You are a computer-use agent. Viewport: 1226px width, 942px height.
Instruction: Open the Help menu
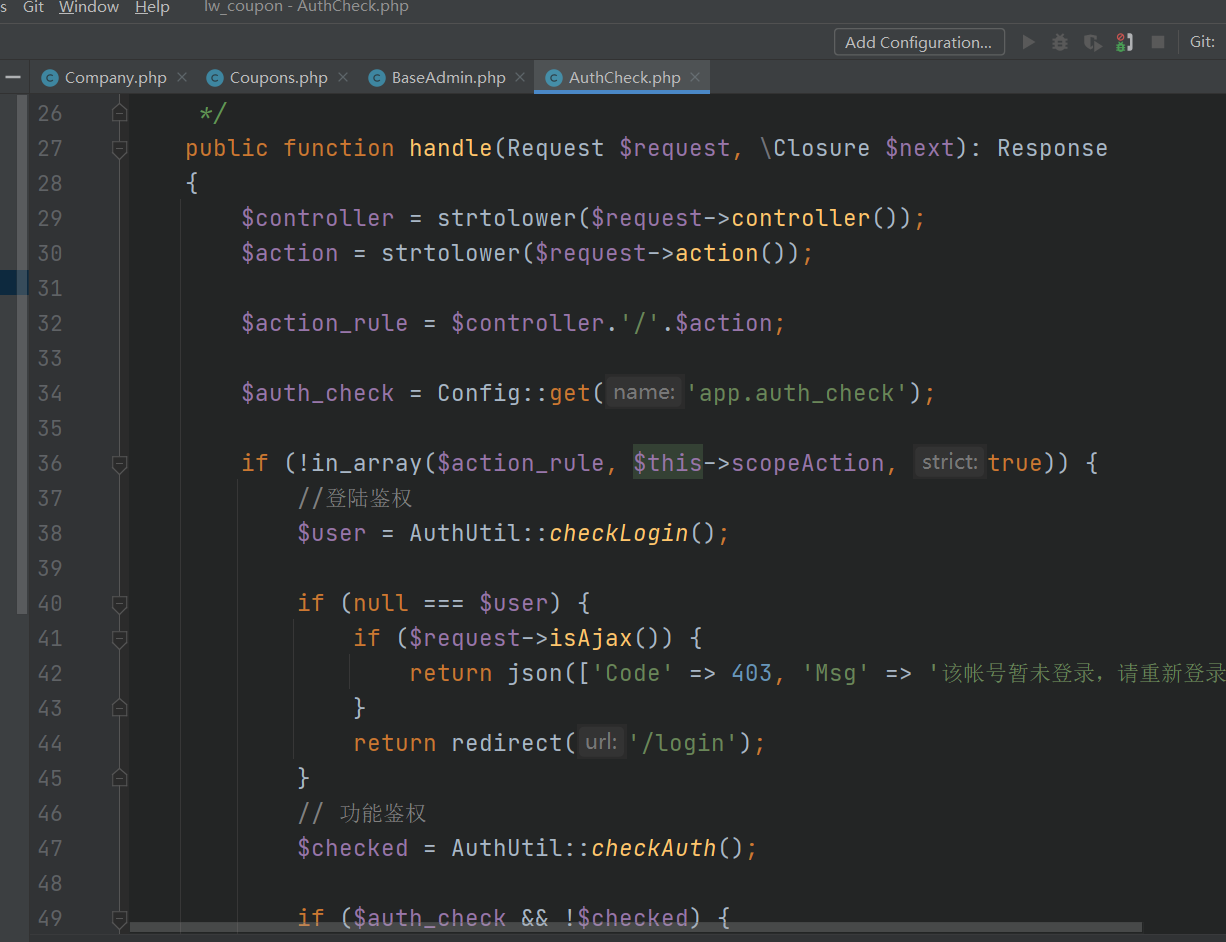[152, 7]
